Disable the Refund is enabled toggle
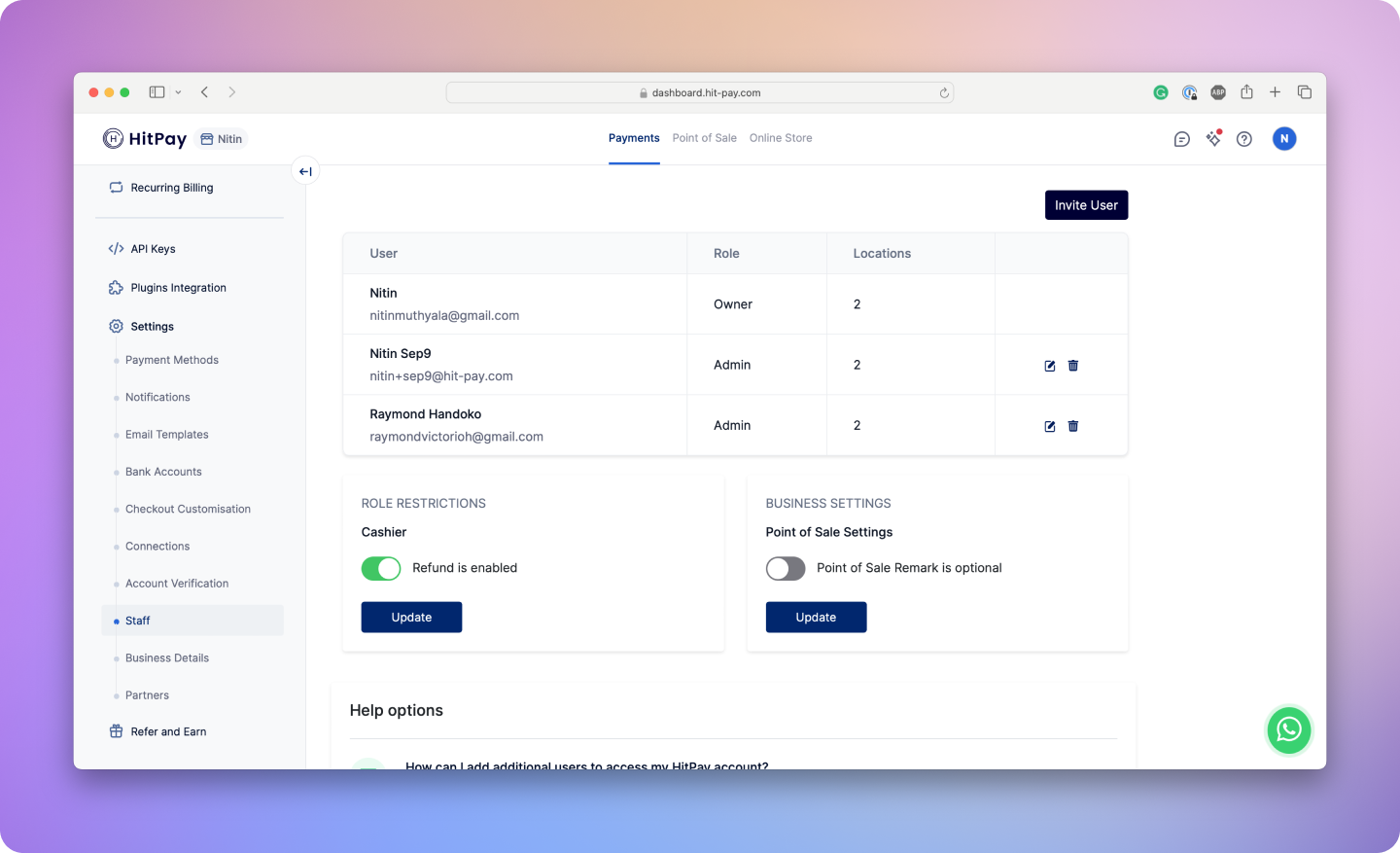This screenshot has width=1400, height=853. click(x=381, y=569)
